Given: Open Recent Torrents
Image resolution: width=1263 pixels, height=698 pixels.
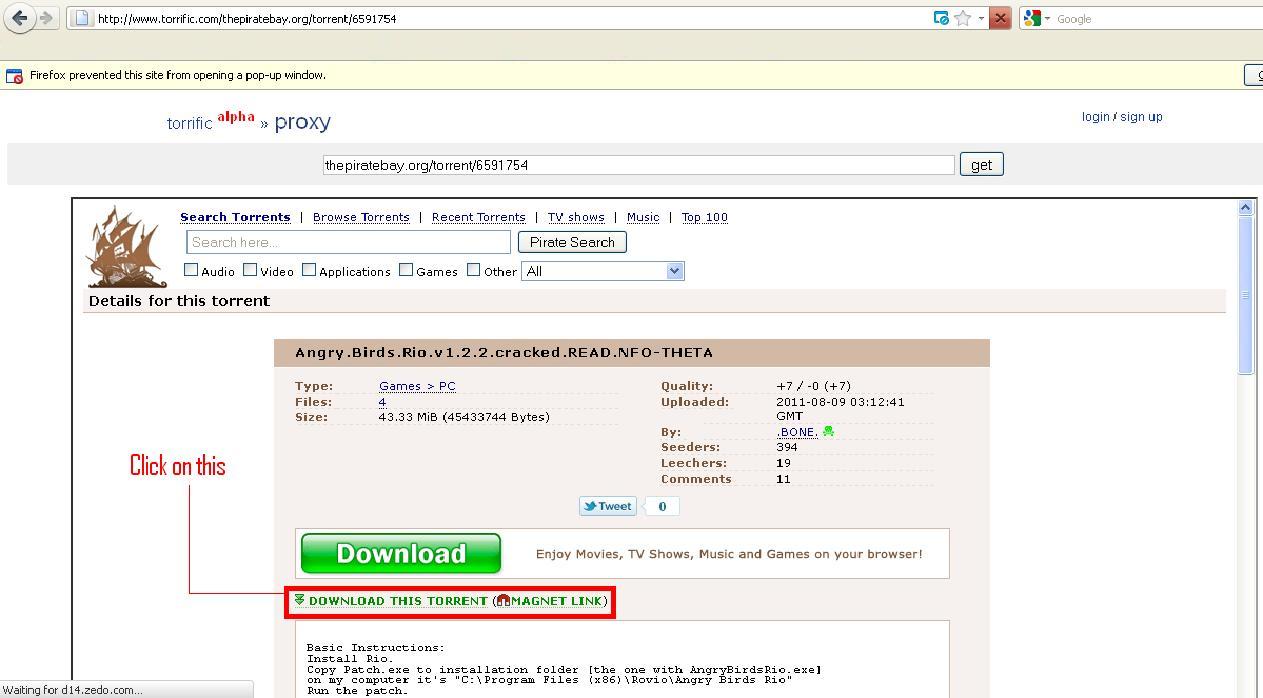Looking at the screenshot, I should click(478, 217).
